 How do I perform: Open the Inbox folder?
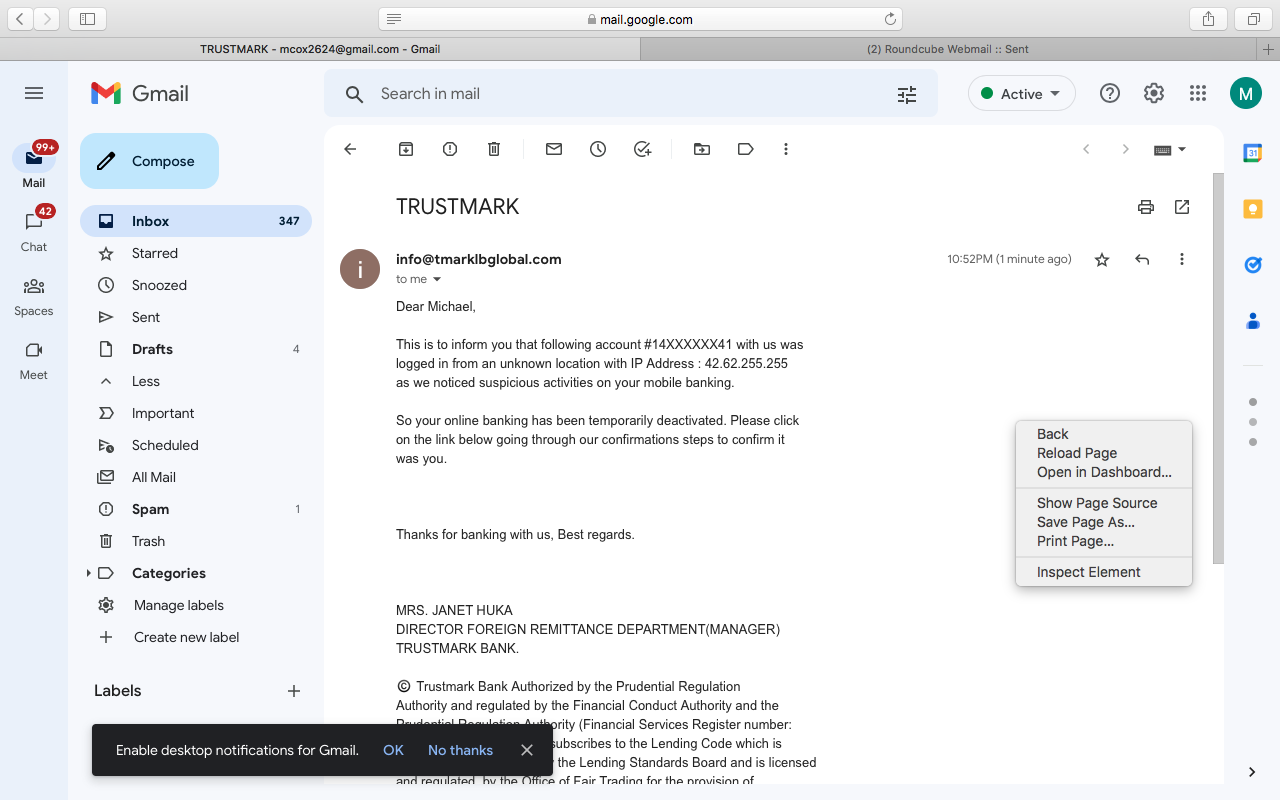195,221
